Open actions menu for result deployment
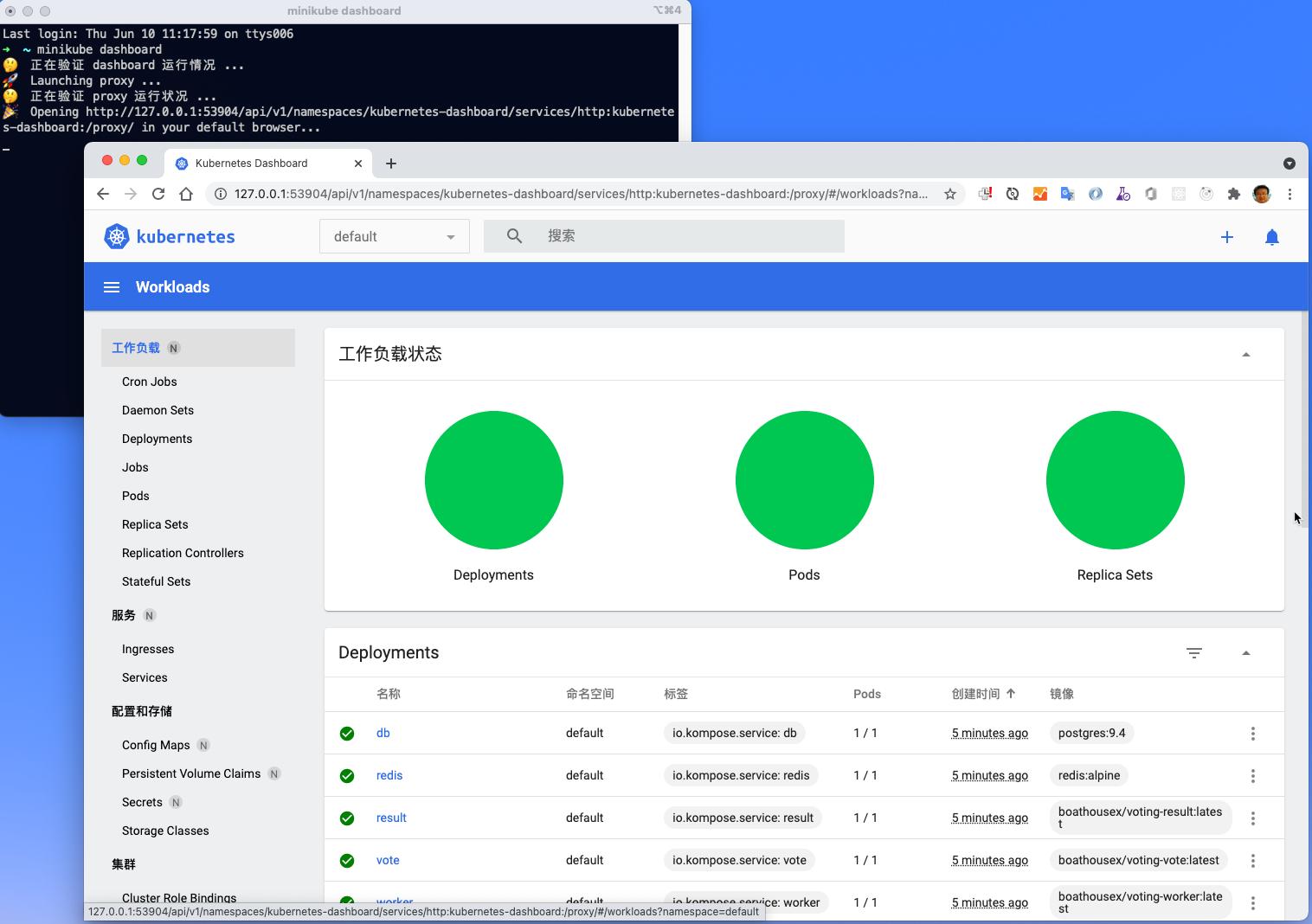This screenshot has width=1312, height=924. pos(1252,818)
